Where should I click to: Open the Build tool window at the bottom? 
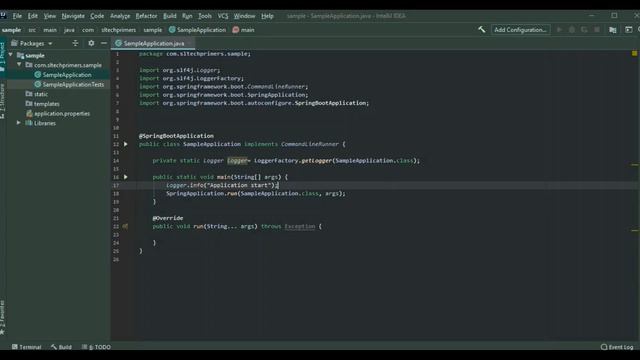click(62, 347)
